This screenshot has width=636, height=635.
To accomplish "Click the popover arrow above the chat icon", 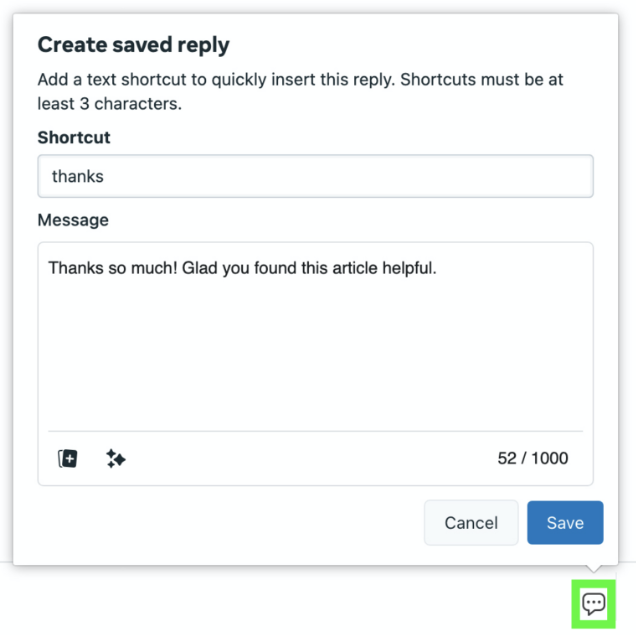I will tap(593, 570).
